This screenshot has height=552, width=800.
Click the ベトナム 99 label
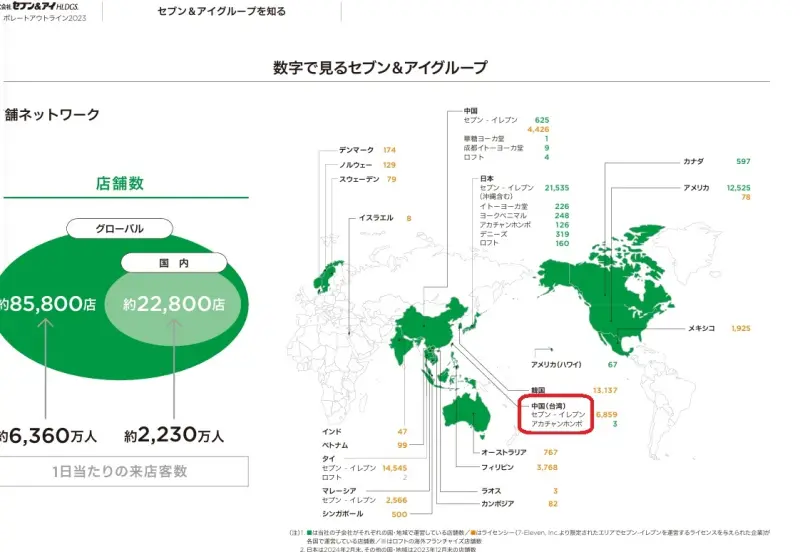pos(364,445)
